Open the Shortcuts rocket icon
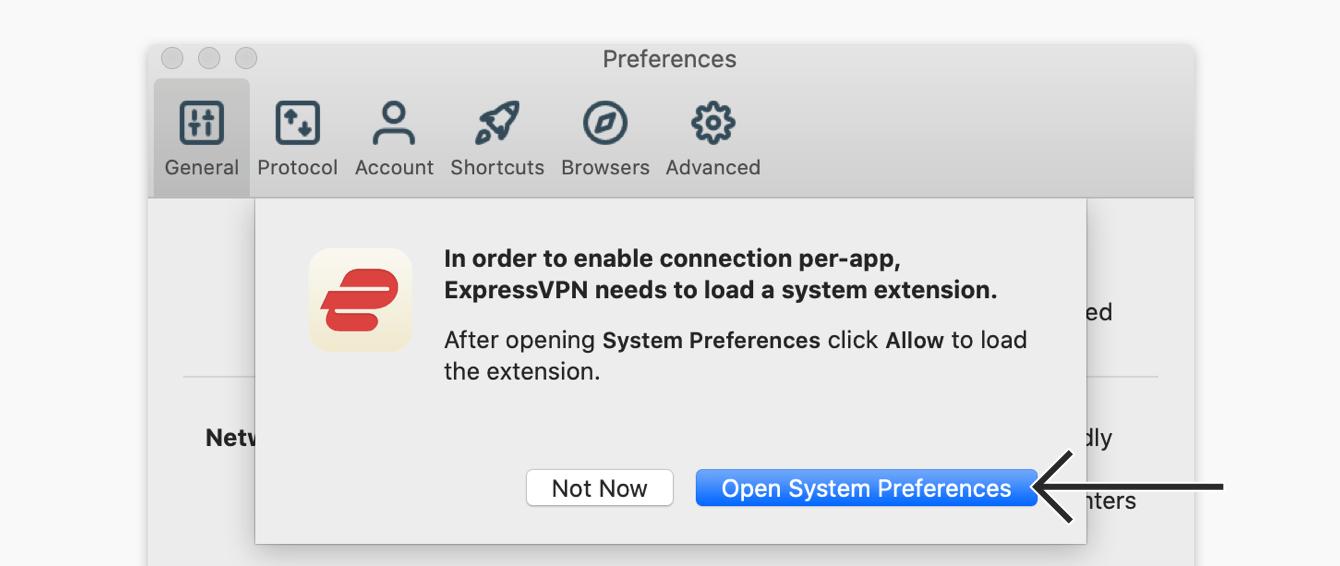Image resolution: width=1340 pixels, height=566 pixels. [x=497, y=123]
